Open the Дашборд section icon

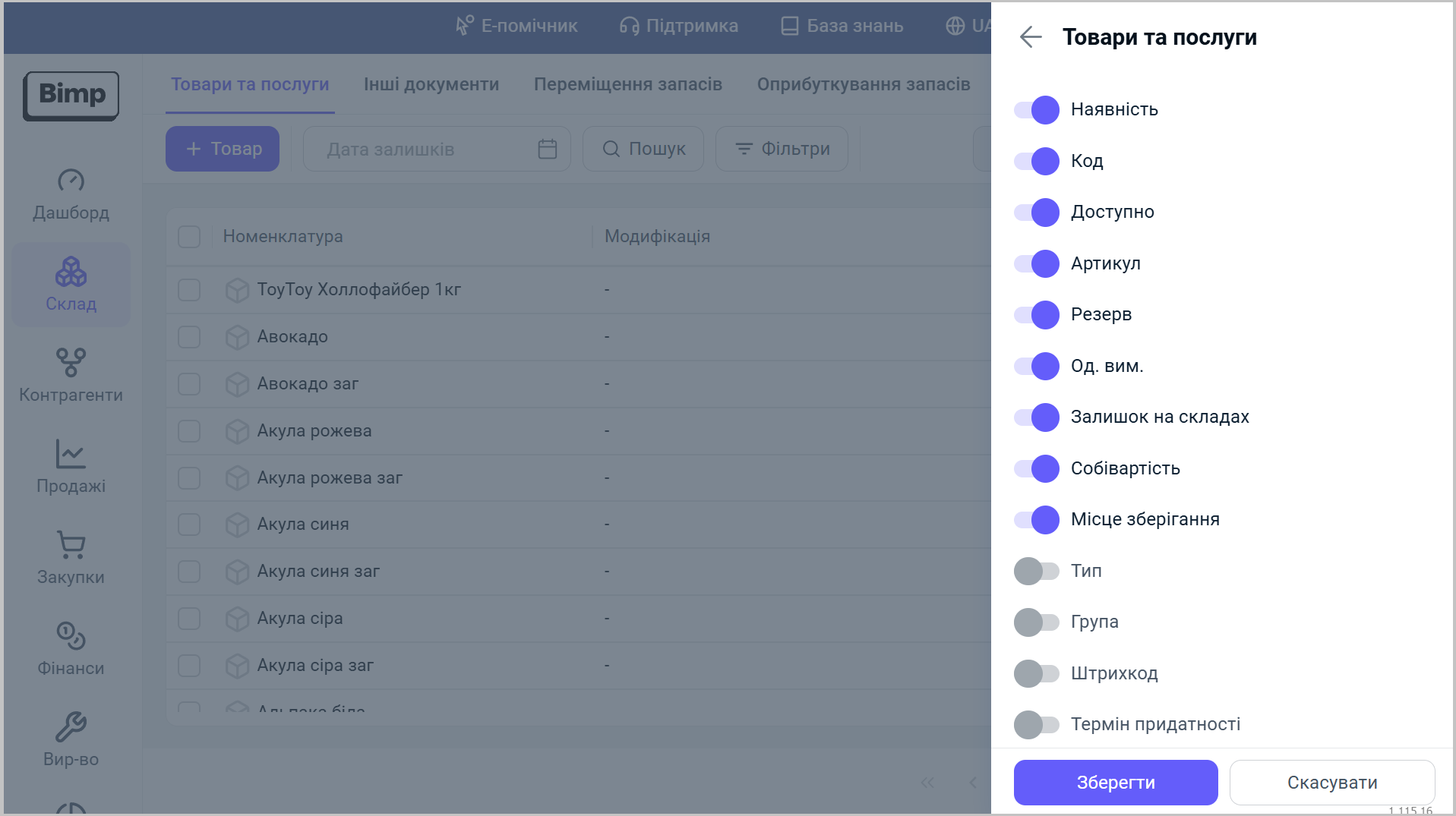(x=71, y=181)
